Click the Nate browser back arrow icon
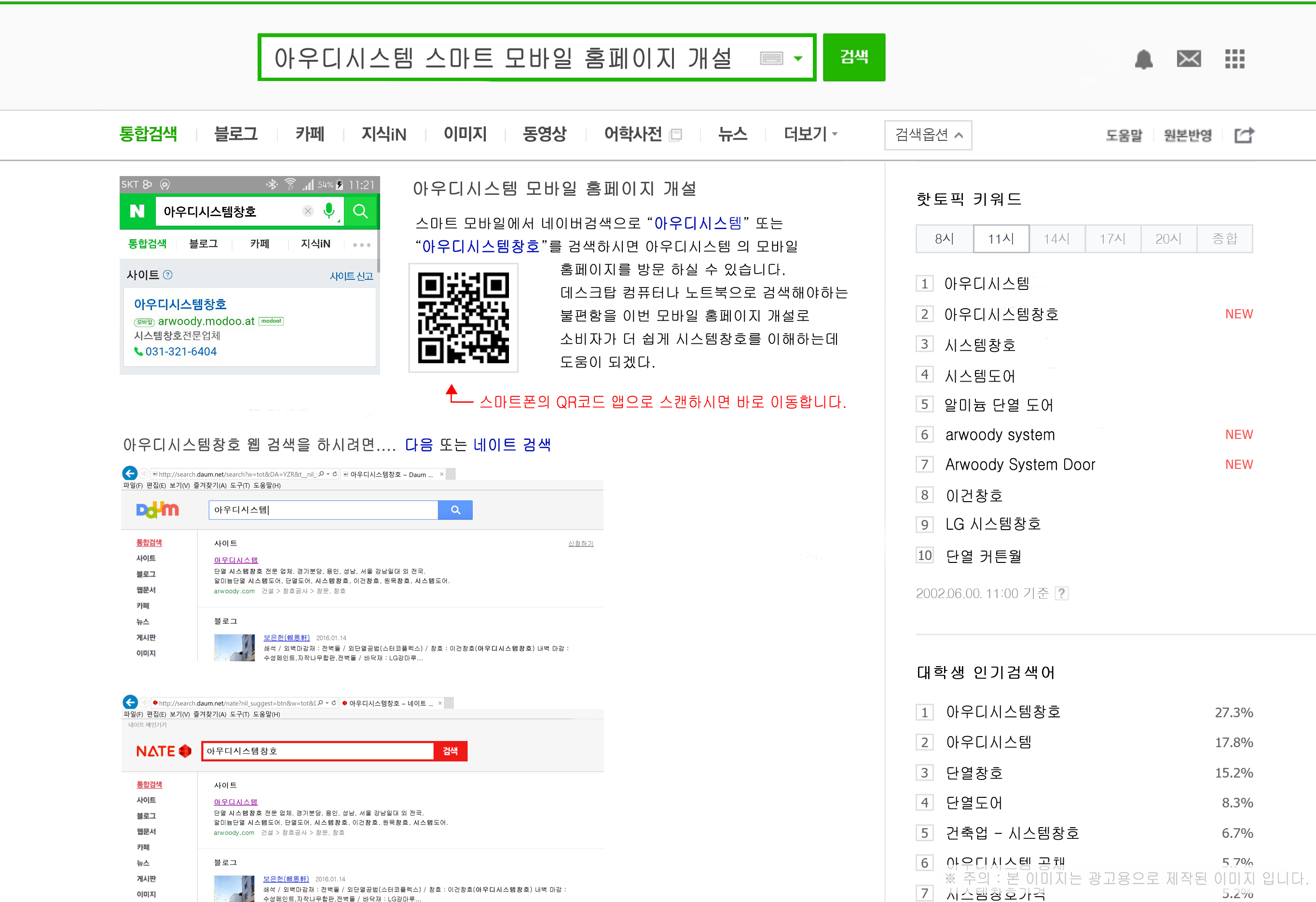Screen dimensions: 1316x902 point(130,702)
